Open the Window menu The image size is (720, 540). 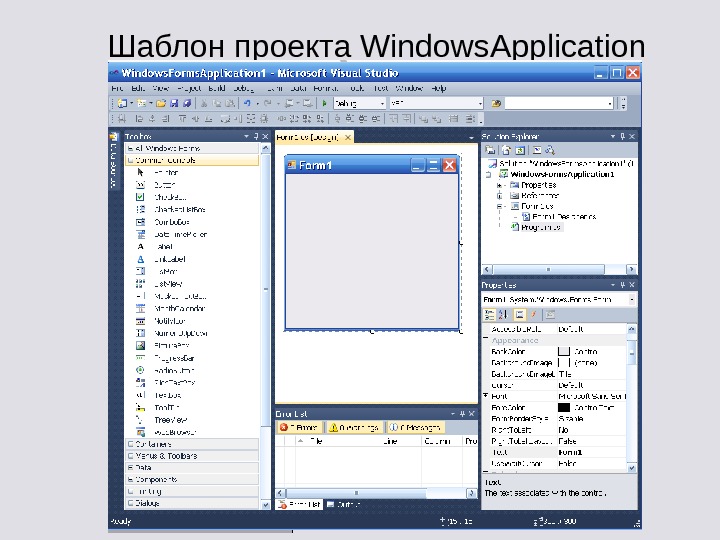click(x=409, y=88)
